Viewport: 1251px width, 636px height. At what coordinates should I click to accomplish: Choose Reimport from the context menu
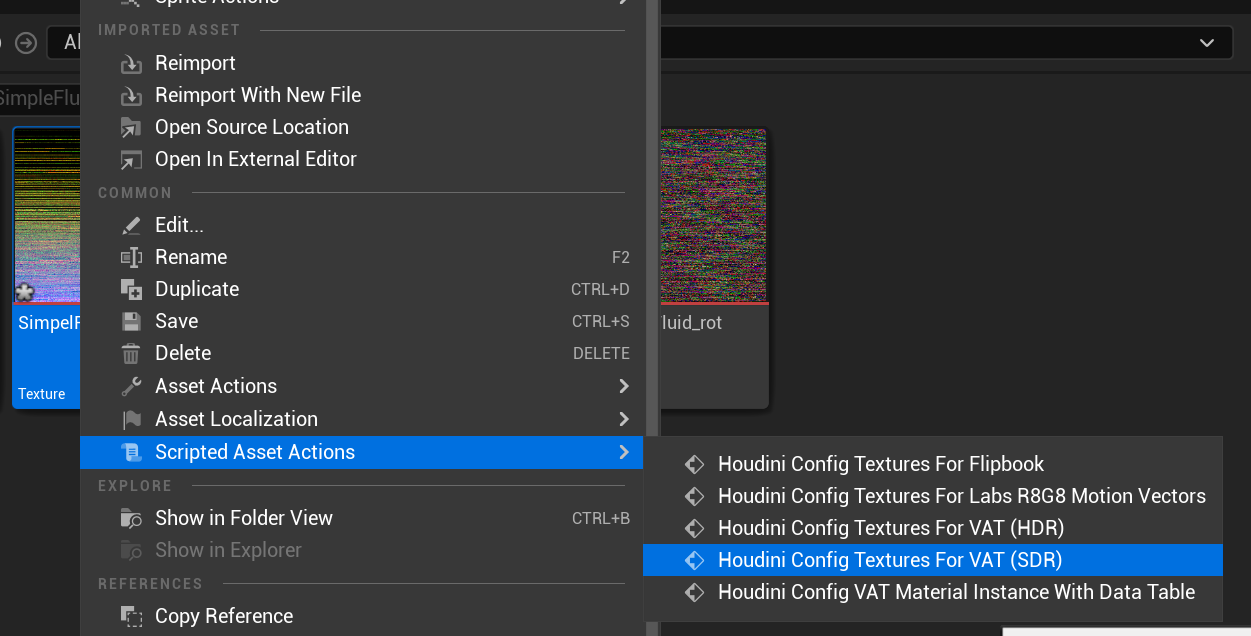362,63
